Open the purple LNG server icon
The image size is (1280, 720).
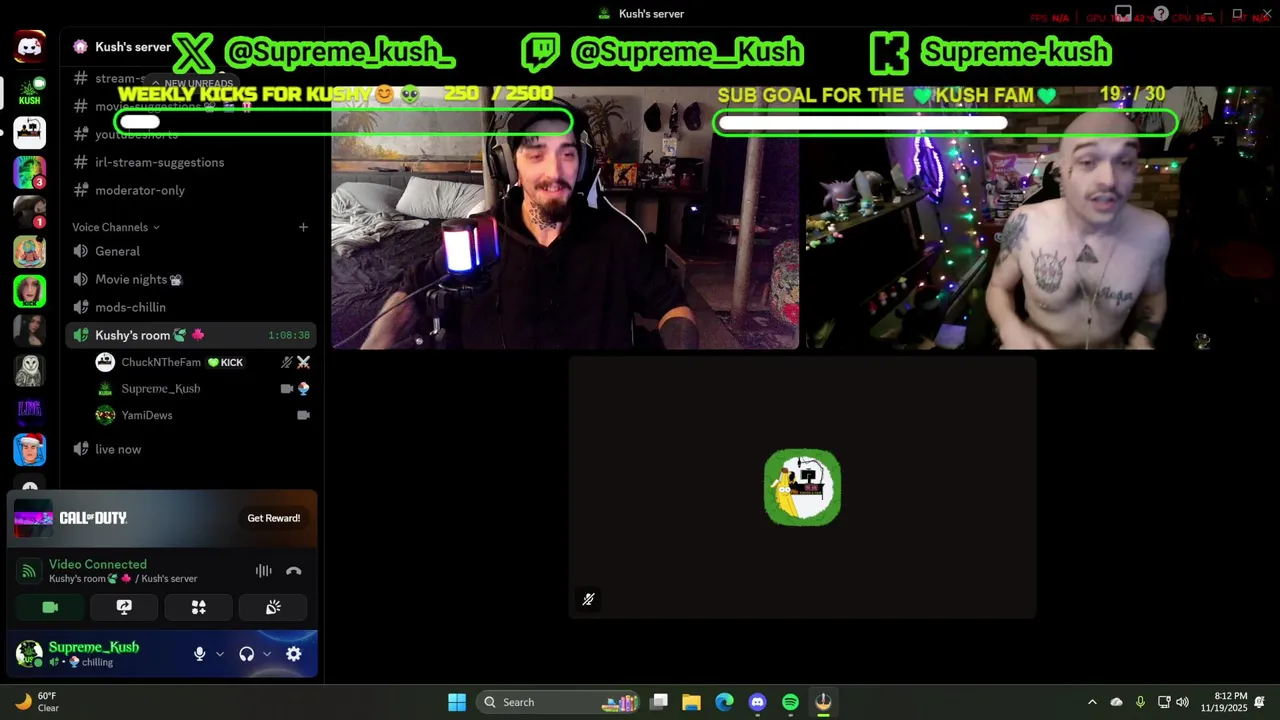point(29,410)
